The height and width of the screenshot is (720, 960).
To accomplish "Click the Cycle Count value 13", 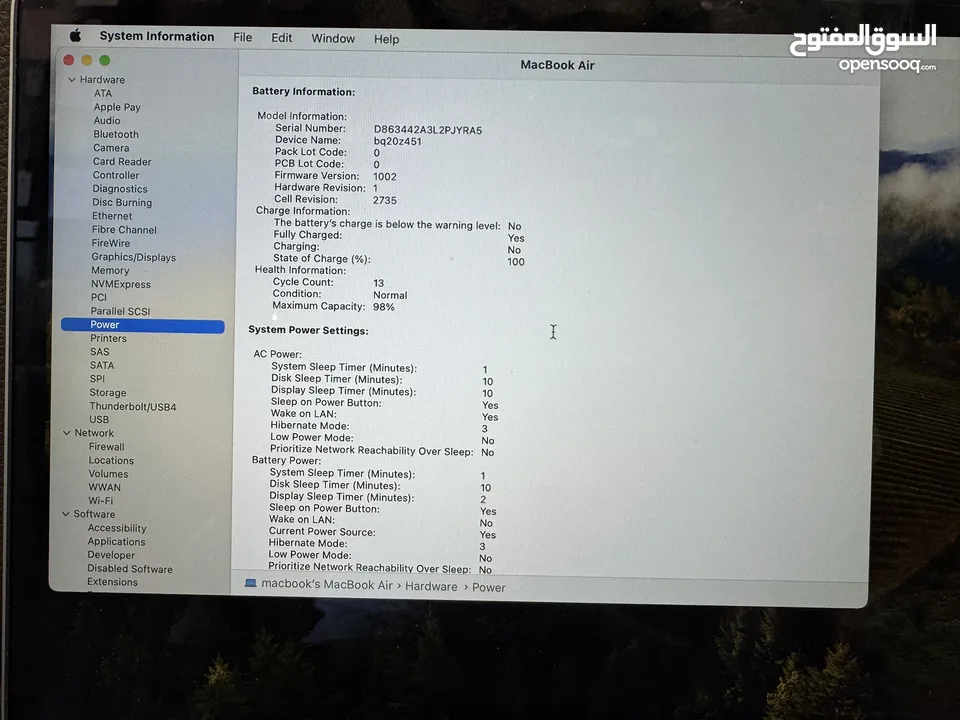I will 378,283.
